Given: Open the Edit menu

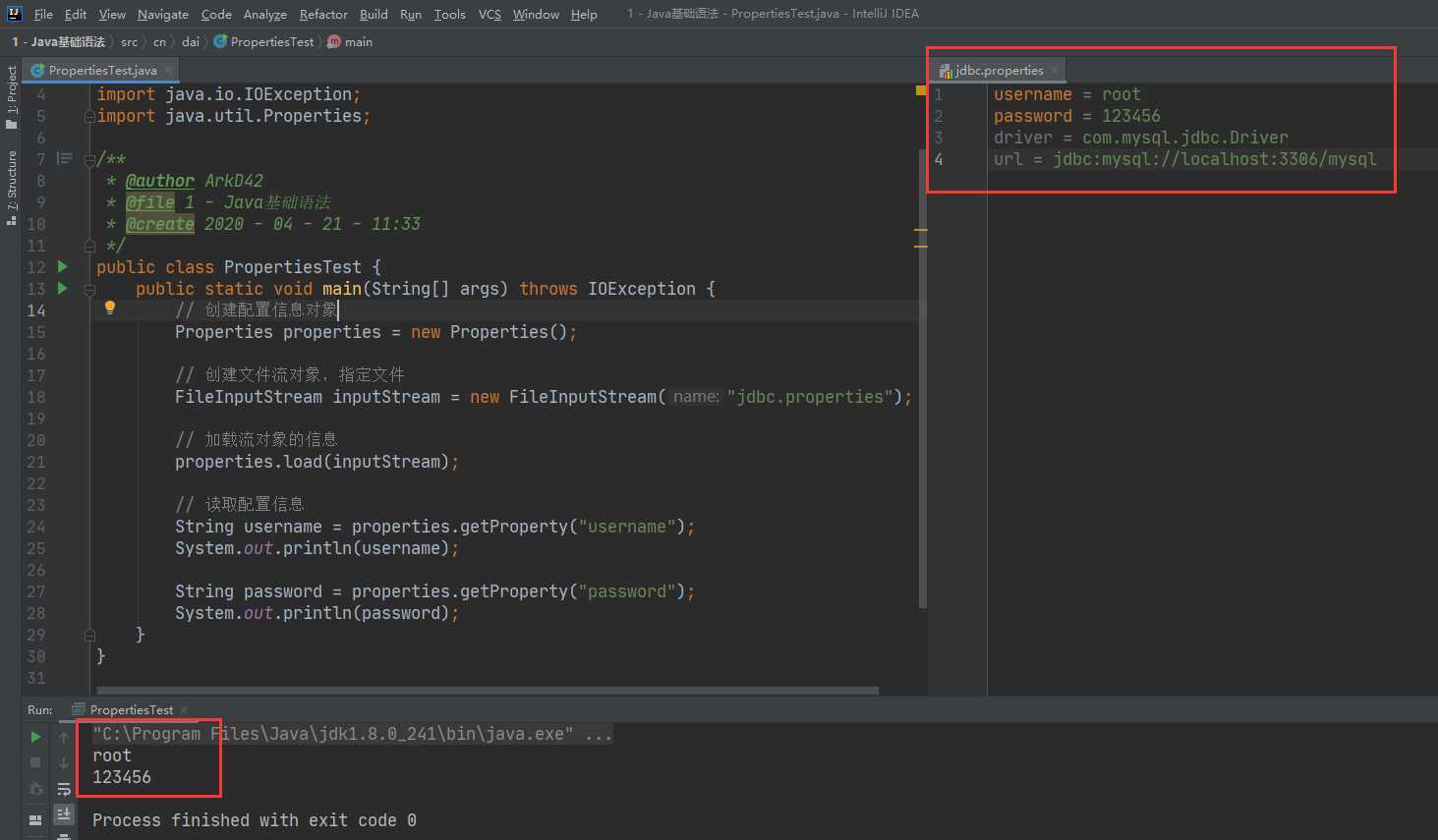Looking at the screenshot, I should pos(76,14).
